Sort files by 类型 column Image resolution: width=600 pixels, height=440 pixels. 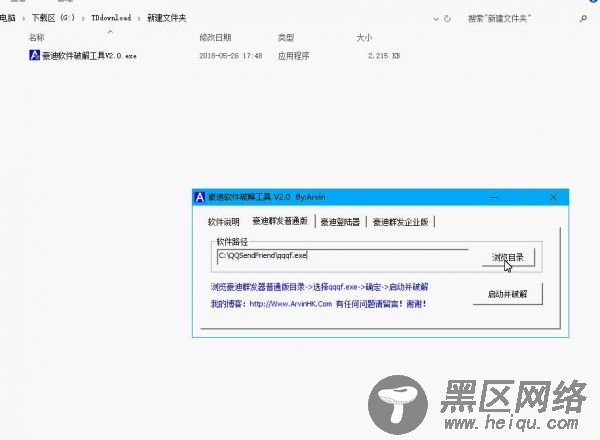pyautogui.click(x=286, y=37)
